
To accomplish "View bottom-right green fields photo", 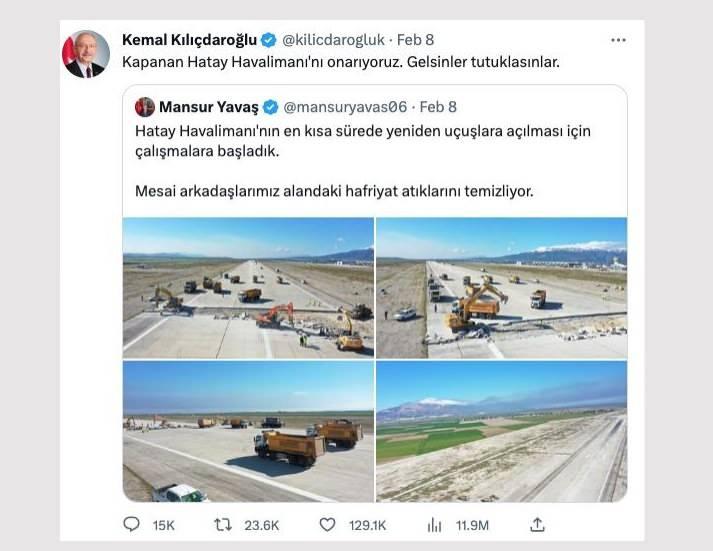I will 502,431.
